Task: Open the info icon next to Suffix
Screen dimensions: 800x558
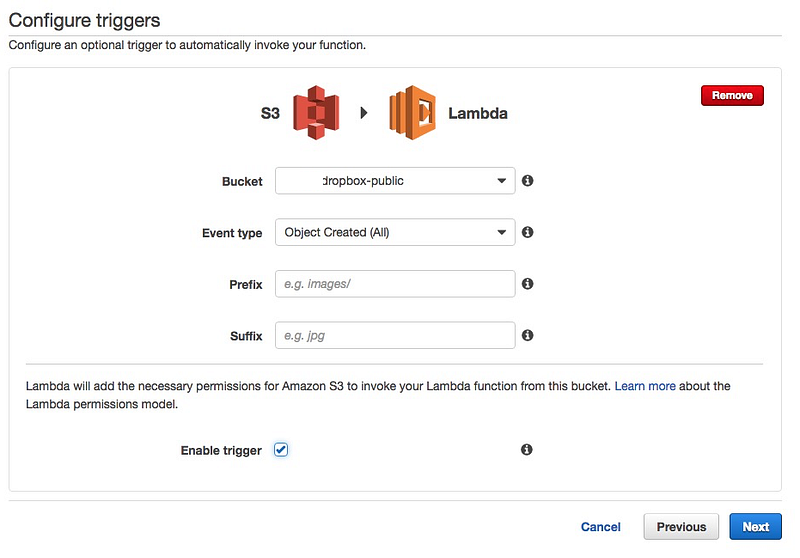Action: (528, 335)
